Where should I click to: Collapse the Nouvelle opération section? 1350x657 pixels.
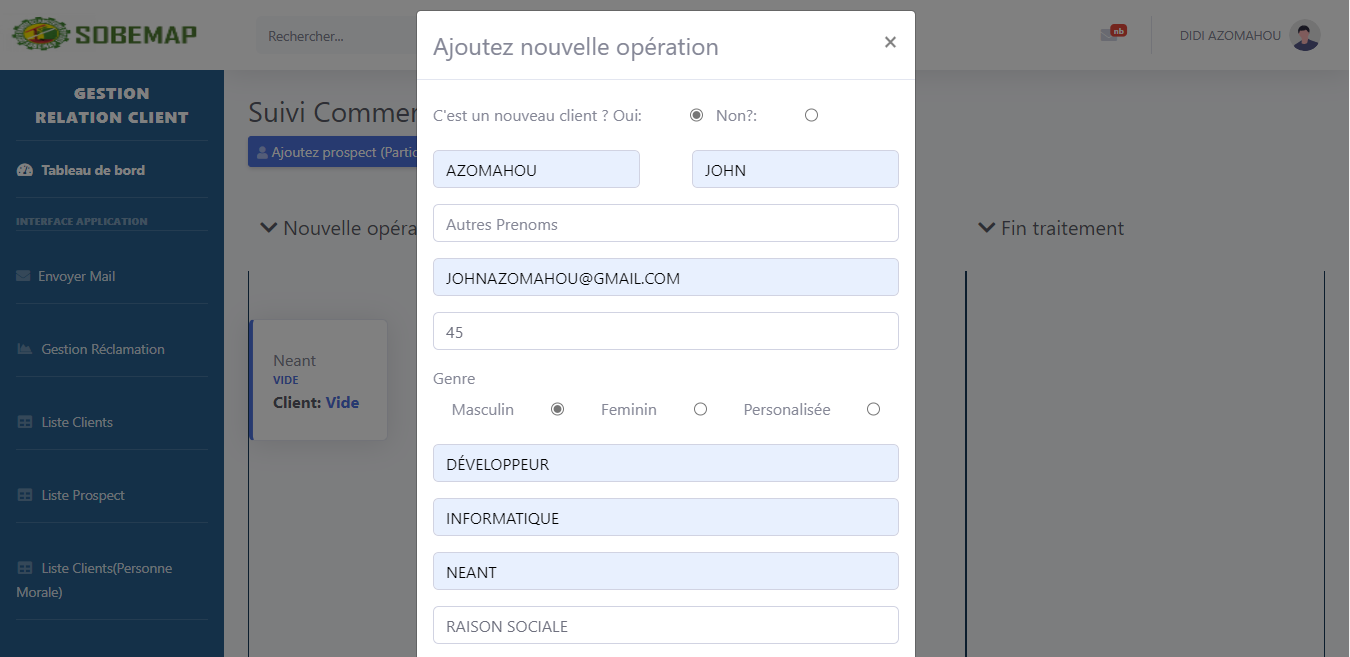point(268,228)
